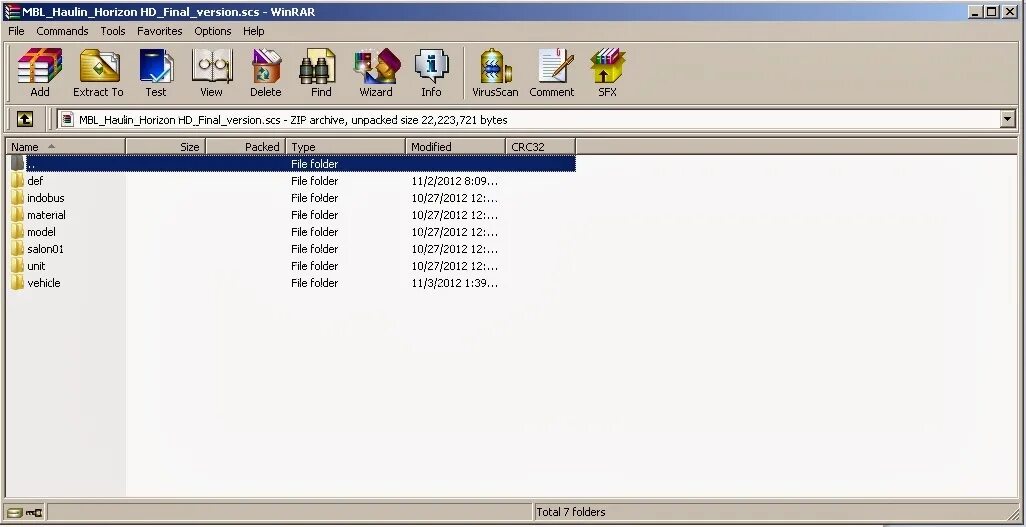The height and width of the screenshot is (527, 1026).
Task: Click the model folder name
Action: click(41, 232)
